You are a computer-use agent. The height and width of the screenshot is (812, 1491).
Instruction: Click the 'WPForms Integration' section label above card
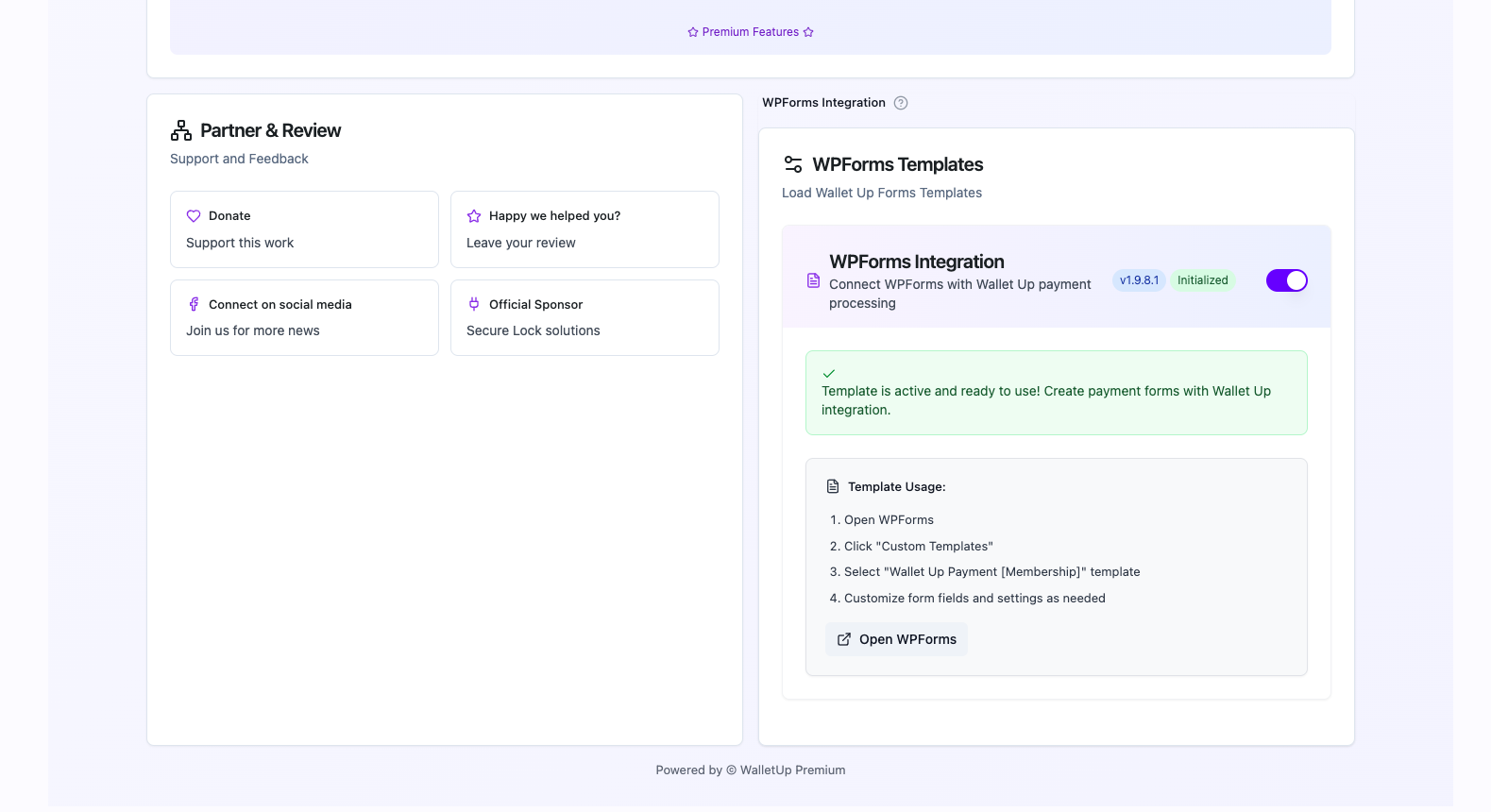point(823,103)
